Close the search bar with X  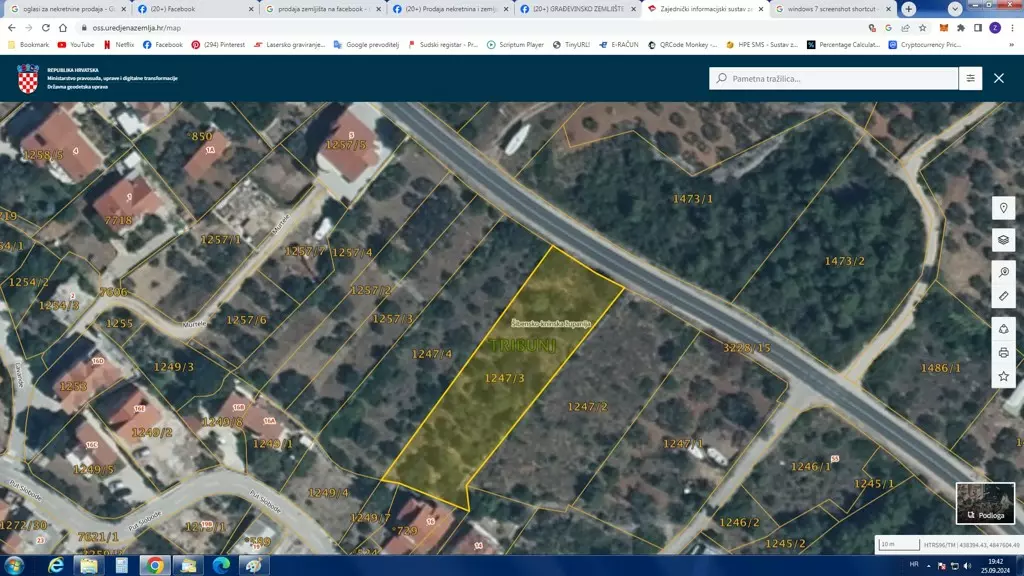pyautogui.click(x=998, y=78)
